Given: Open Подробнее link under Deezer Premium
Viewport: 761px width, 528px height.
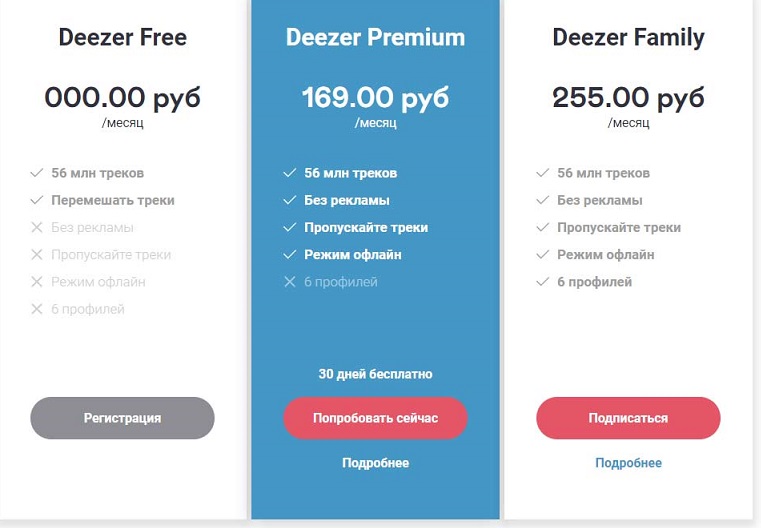Looking at the screenshot, I should pyautogui.click(x=375, y=463).
